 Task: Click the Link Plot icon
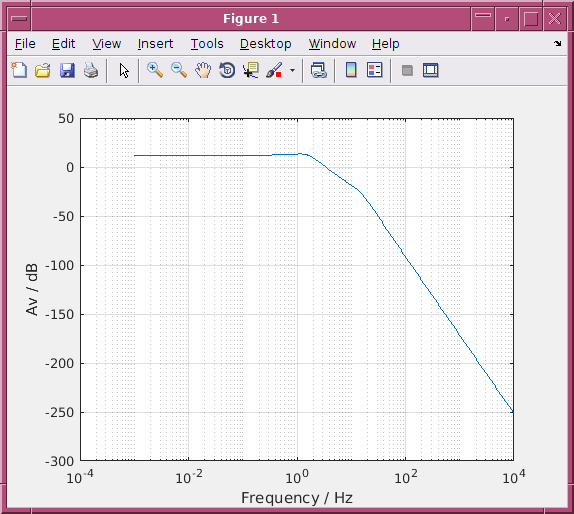point(318,70)
